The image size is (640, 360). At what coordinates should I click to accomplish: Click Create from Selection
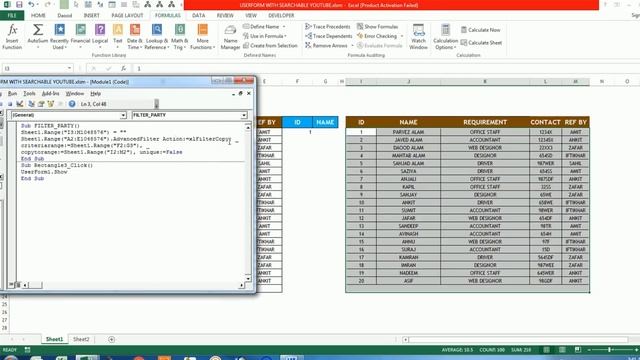click(x=270, y=46)
